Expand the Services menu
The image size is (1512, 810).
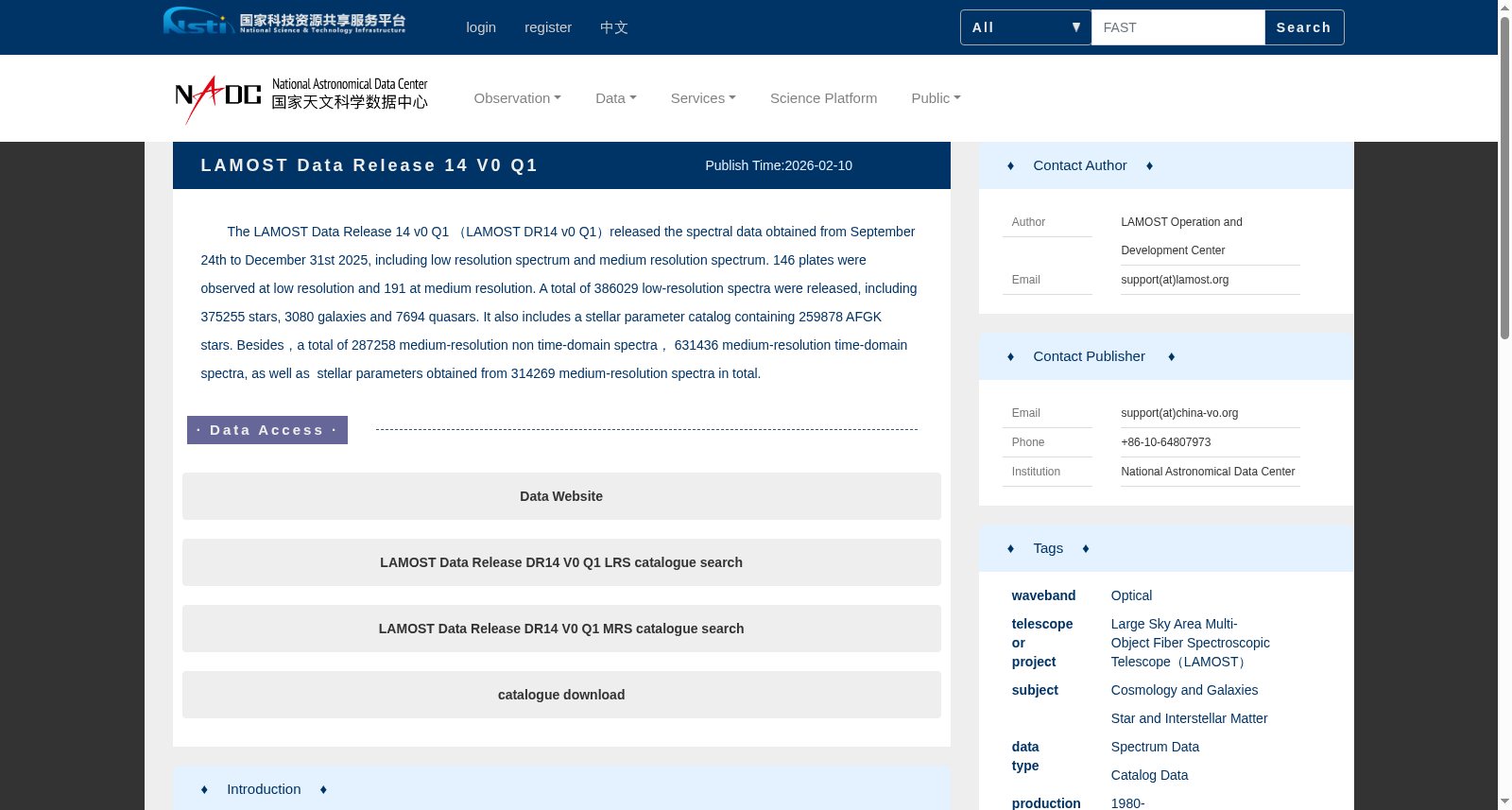tap(703, 98)
